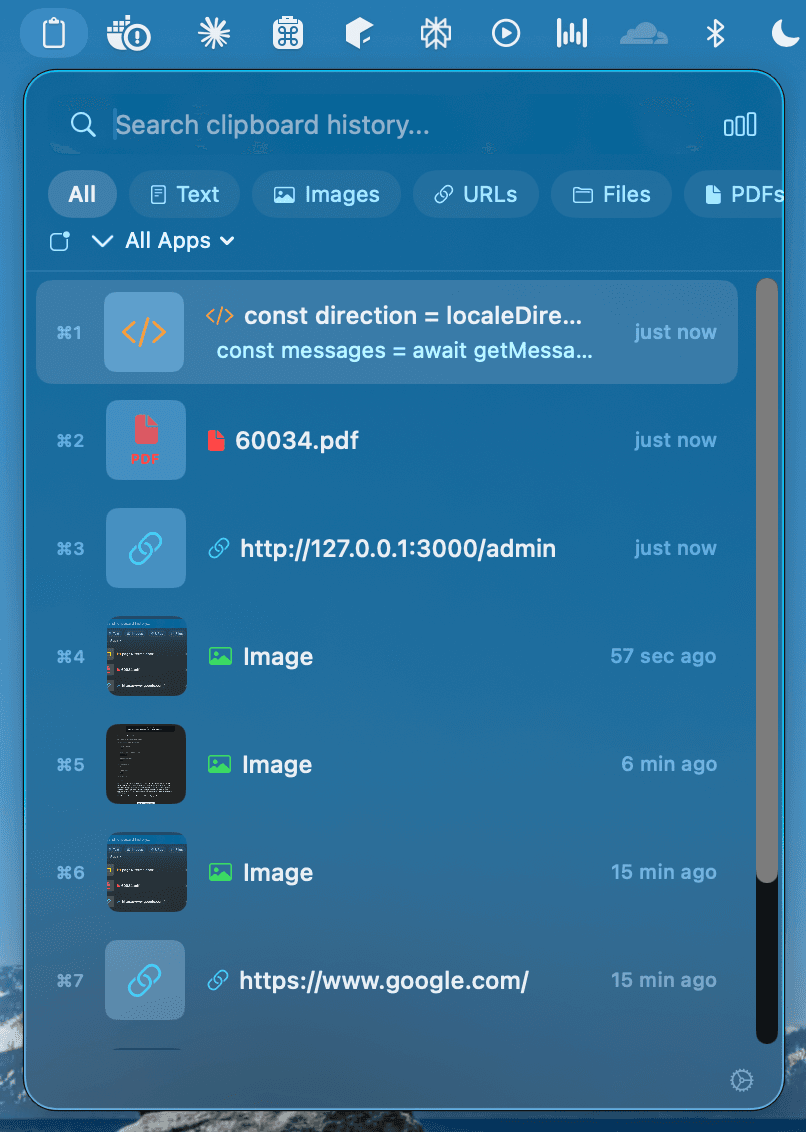Open settings via the gear icon
Screen dimensions: 806x1132
click(x=740, y=1081)
